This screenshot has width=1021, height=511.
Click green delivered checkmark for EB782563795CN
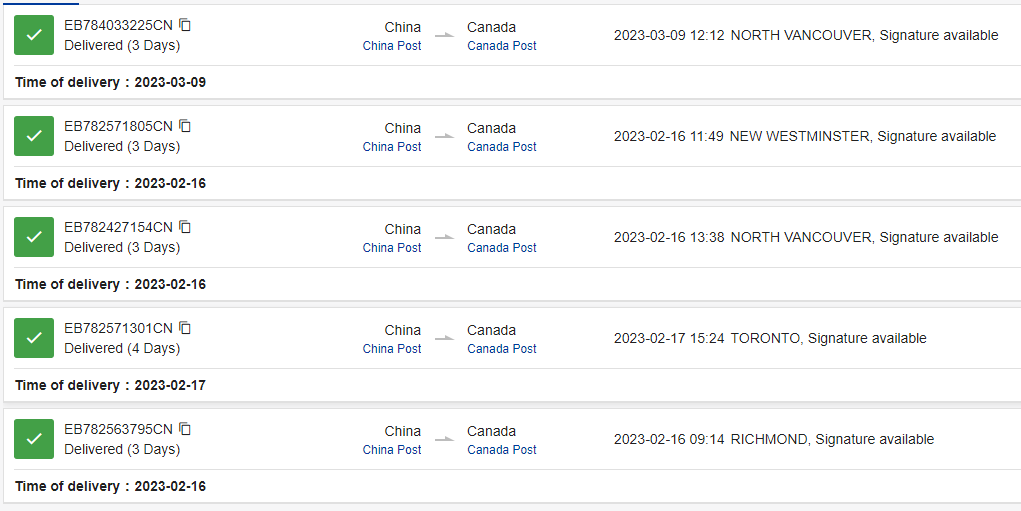pyautogui.click(x=34, y=439)
